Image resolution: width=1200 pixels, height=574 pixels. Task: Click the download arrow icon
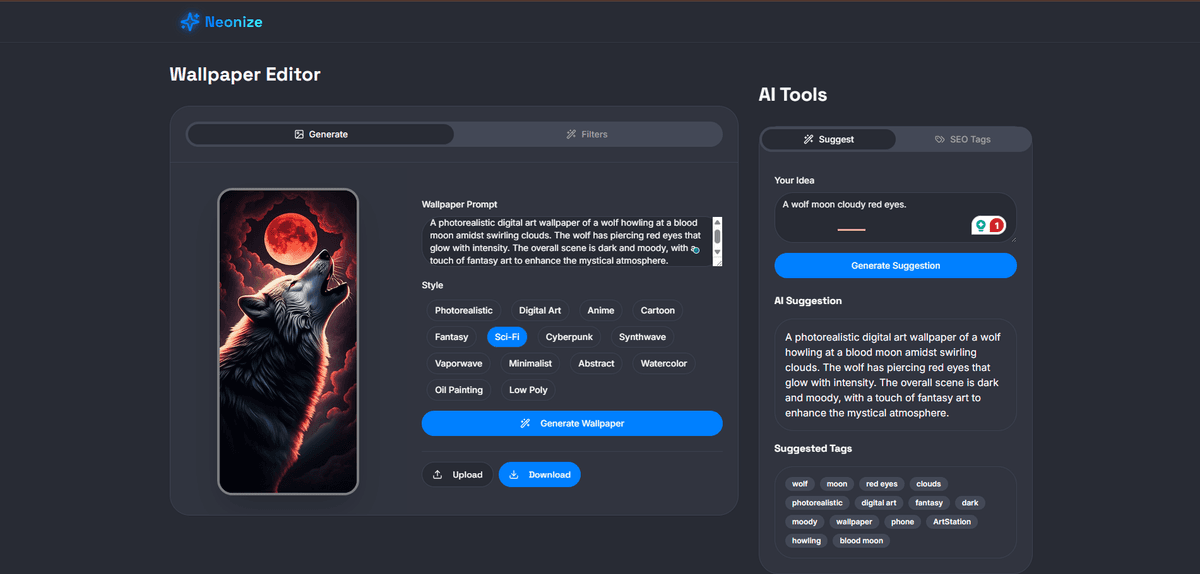click(514, 475)
